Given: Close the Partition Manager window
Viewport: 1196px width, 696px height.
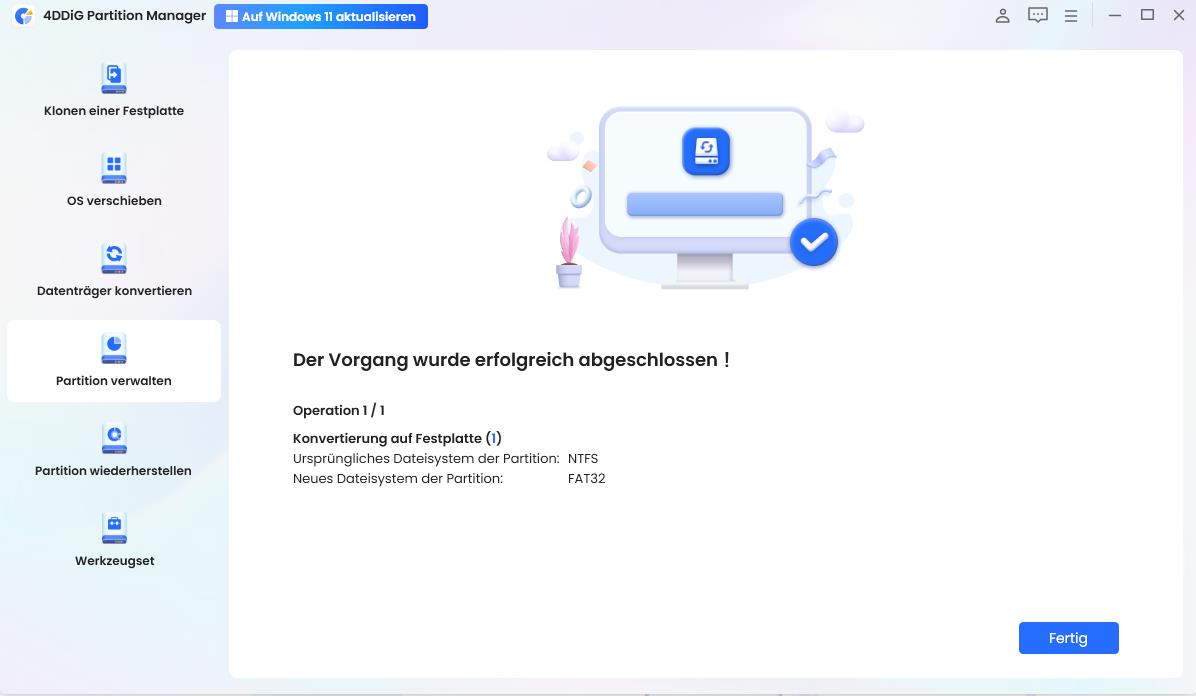Looking at the screenshot, I should [1178, 15].
